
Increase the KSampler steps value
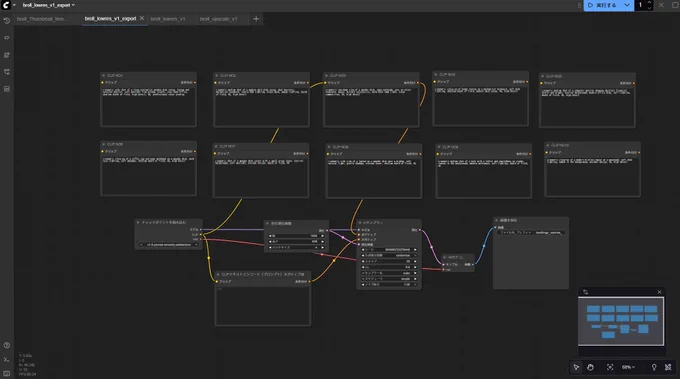[415, 261]
